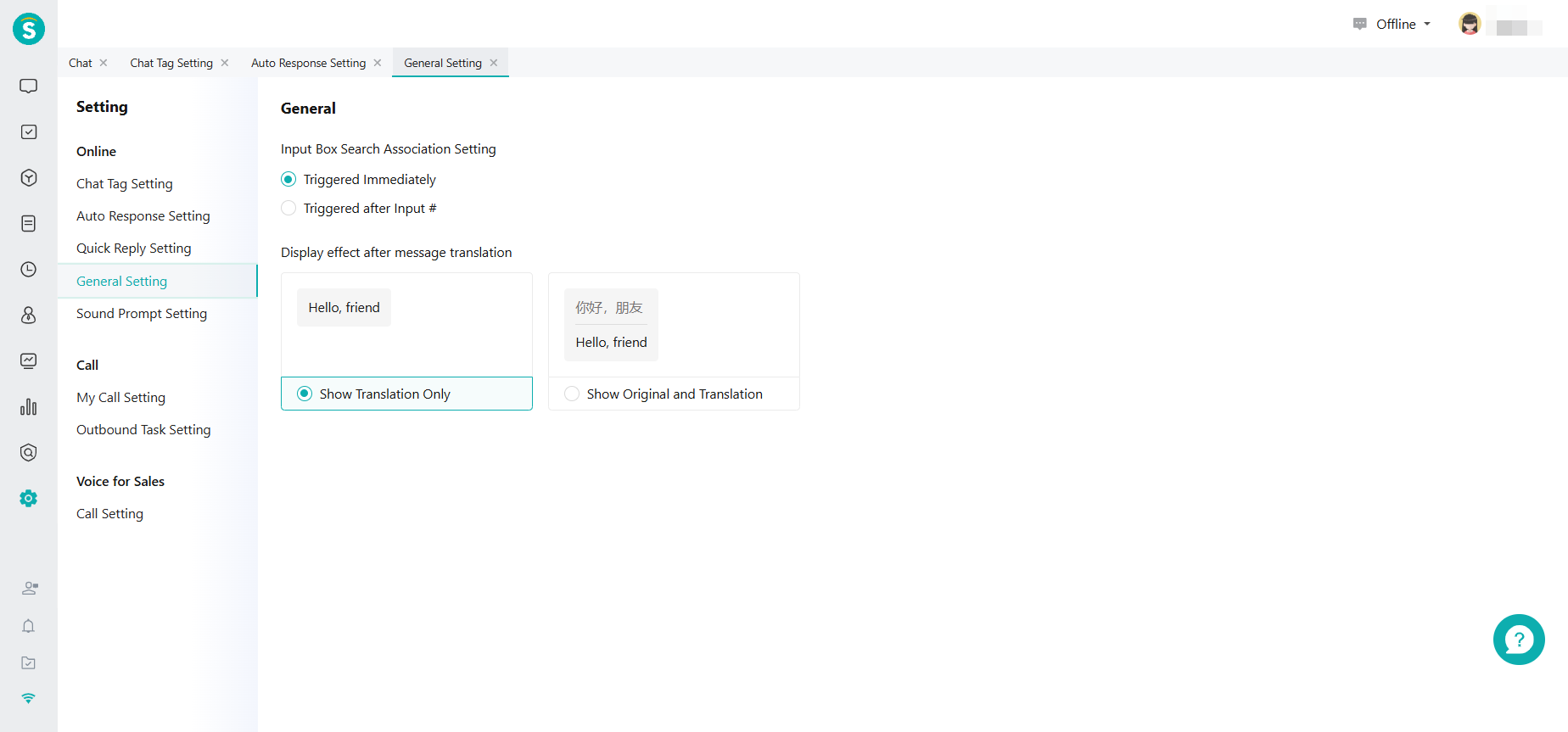1568x732 pixels.
Task: Open Sound Prompt Setting page
Action: pyautogui.click(x=141, y=313)
